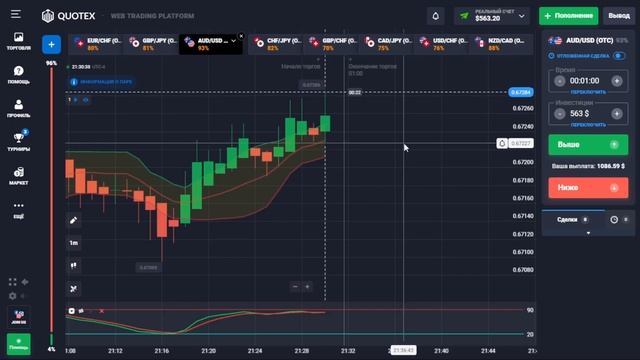Remove oscillator indicator with red X
This screenshot has height=360, width=640.
click(102, 311)
